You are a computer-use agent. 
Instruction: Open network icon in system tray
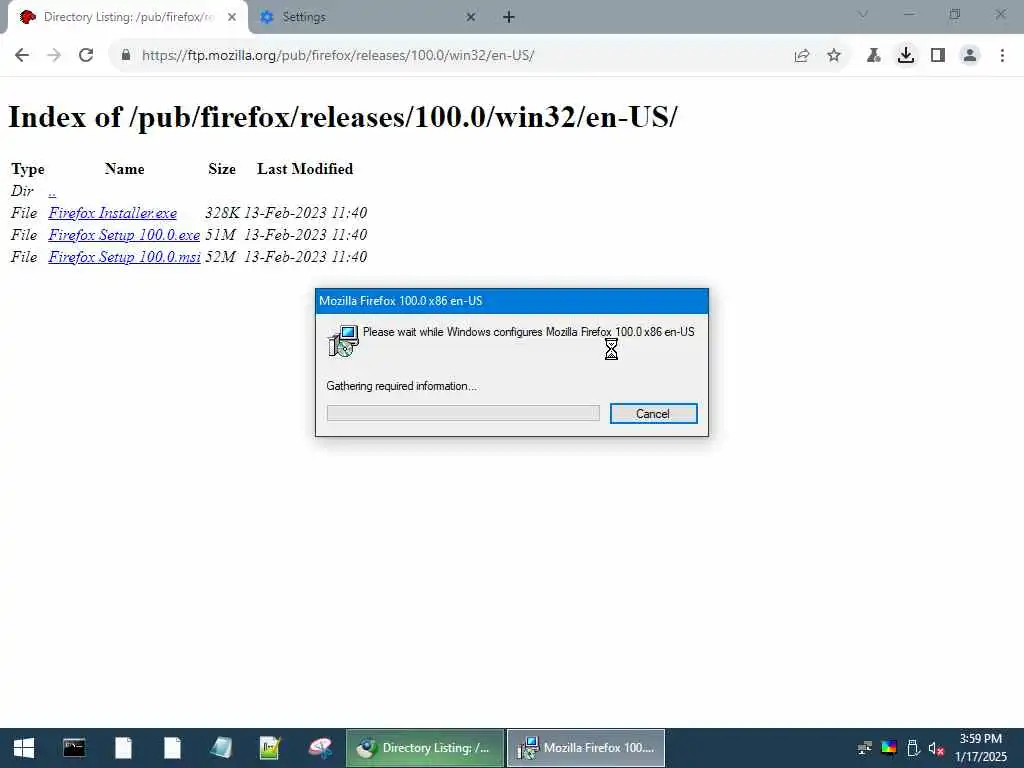pyautogui.click(x=865, y=748)
